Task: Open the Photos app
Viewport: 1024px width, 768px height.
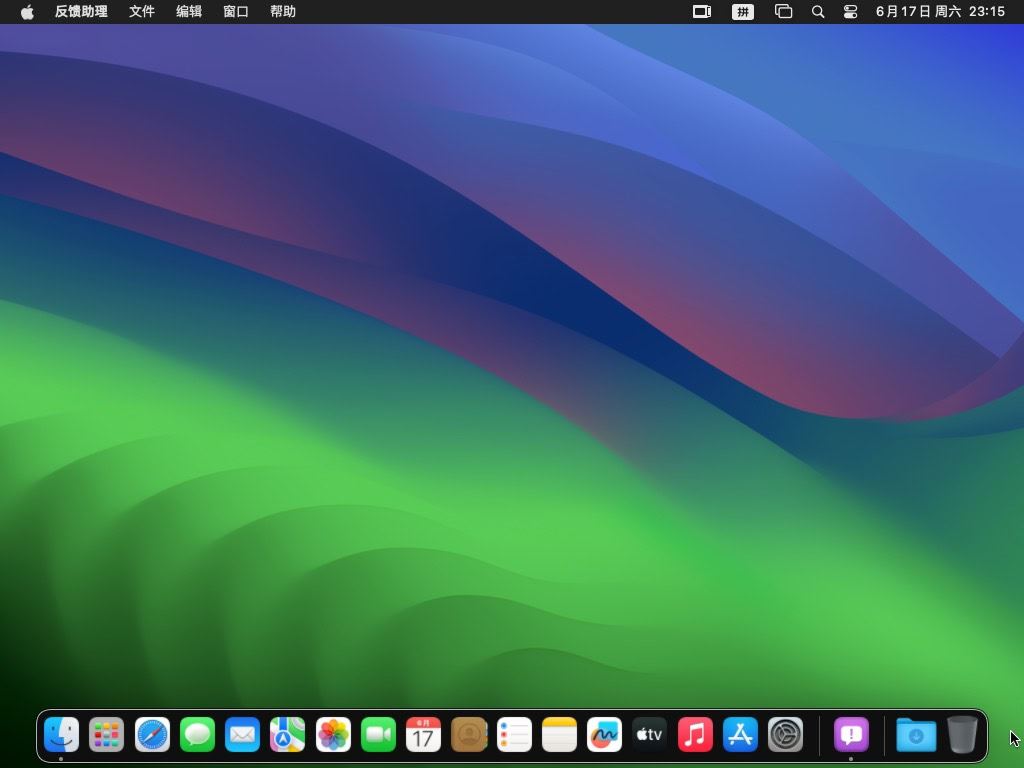Action: 333,735
